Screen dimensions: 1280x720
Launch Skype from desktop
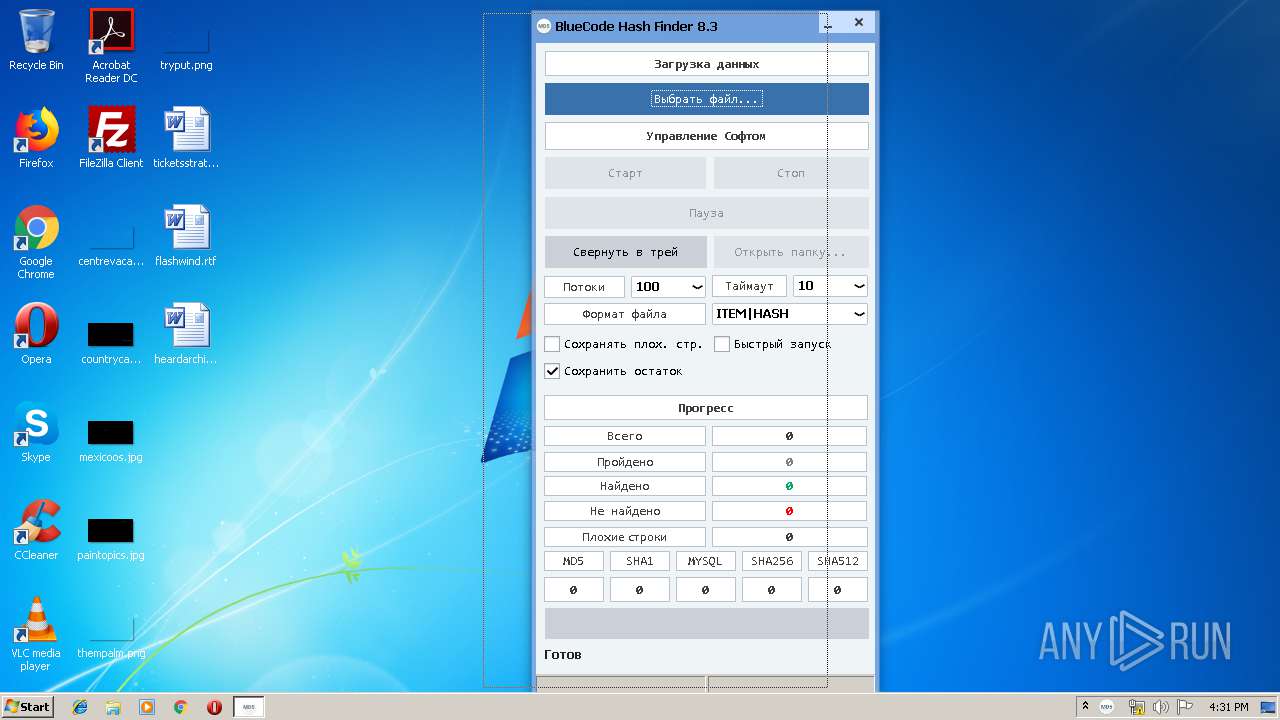click(x=36, y=432)
